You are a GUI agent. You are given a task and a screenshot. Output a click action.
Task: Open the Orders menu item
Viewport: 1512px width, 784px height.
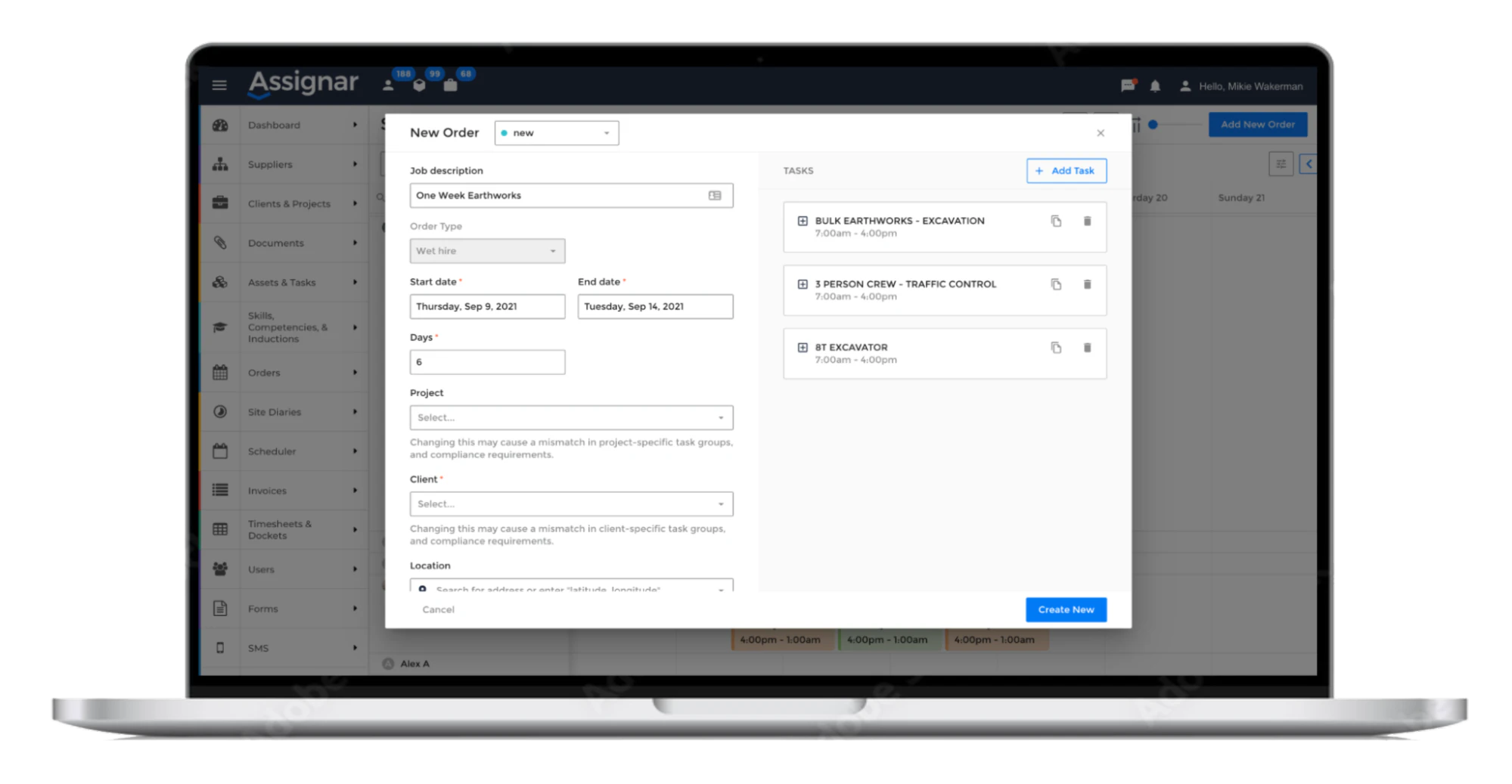[x=263, y=372]
